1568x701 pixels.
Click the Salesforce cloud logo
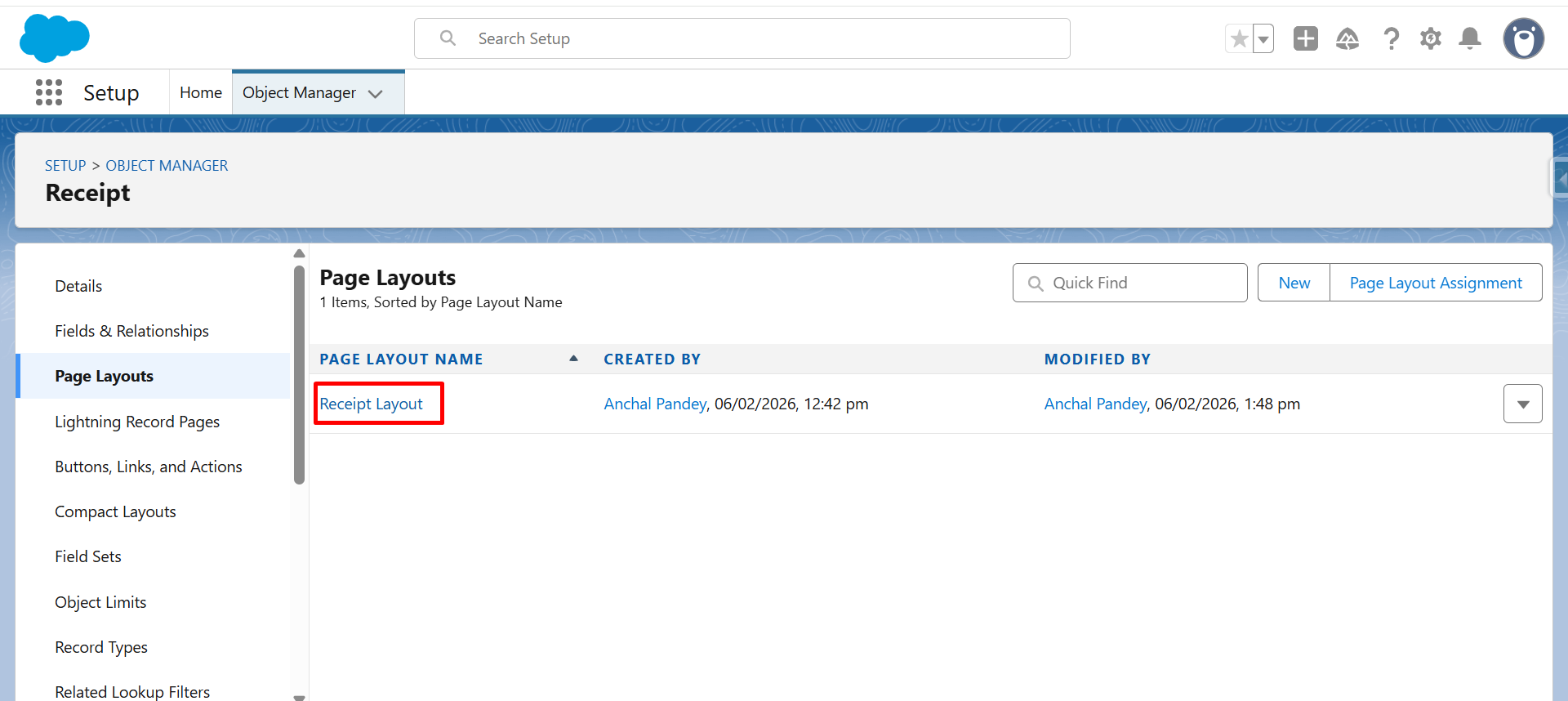54,38
